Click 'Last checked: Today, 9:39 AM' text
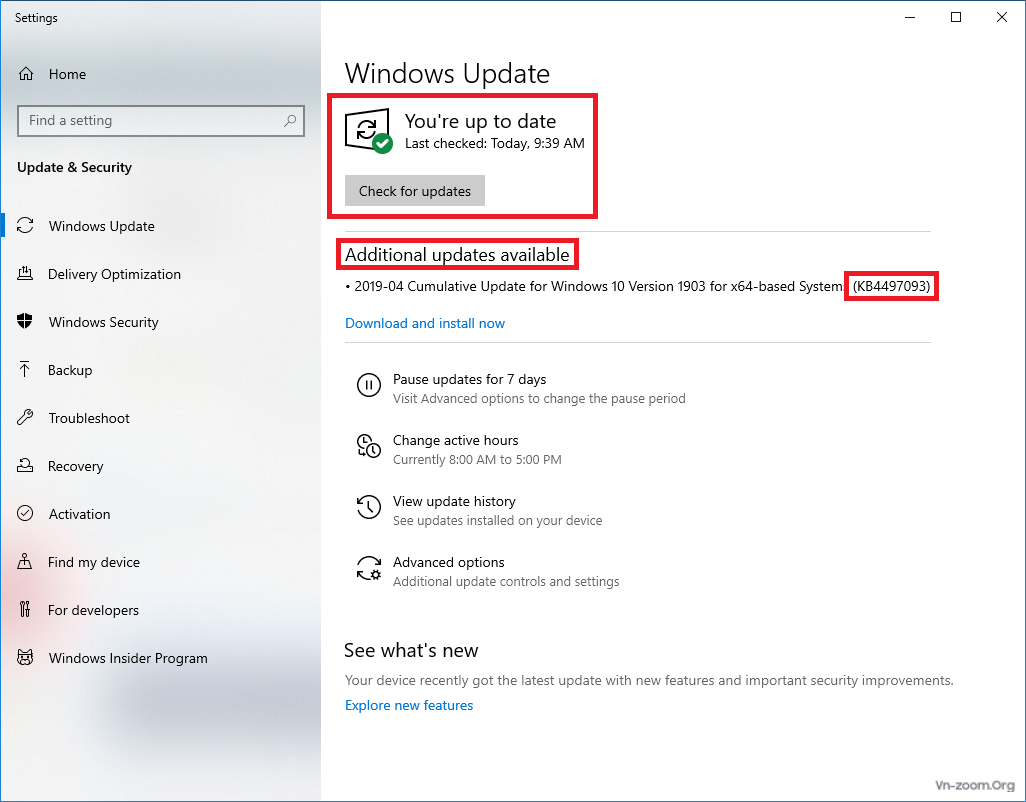 [495, 143]
